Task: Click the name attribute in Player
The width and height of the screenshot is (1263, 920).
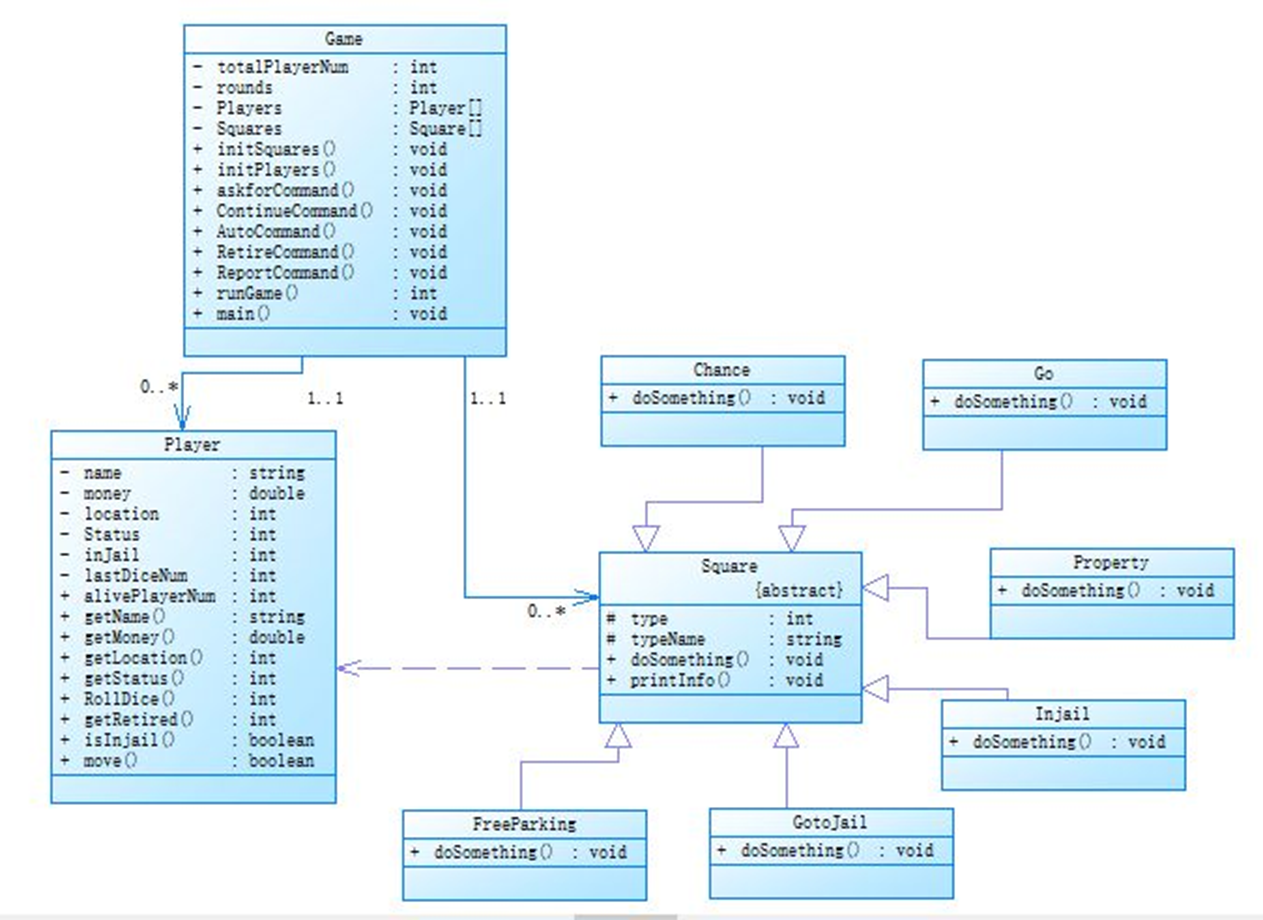Action: pyautogui.click(x=103, y=472)
